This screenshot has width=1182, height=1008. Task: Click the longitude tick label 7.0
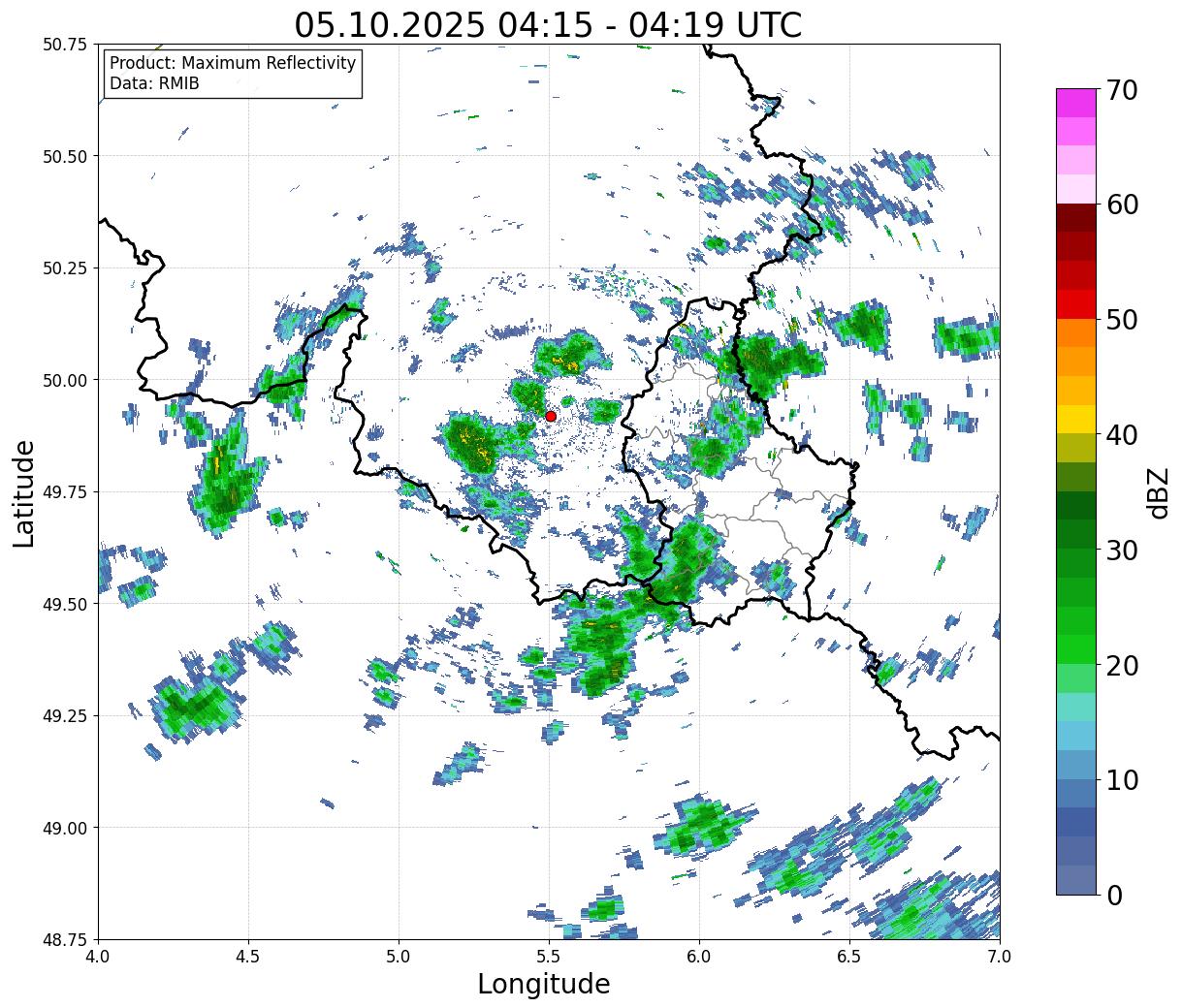tap(1000, 956)
